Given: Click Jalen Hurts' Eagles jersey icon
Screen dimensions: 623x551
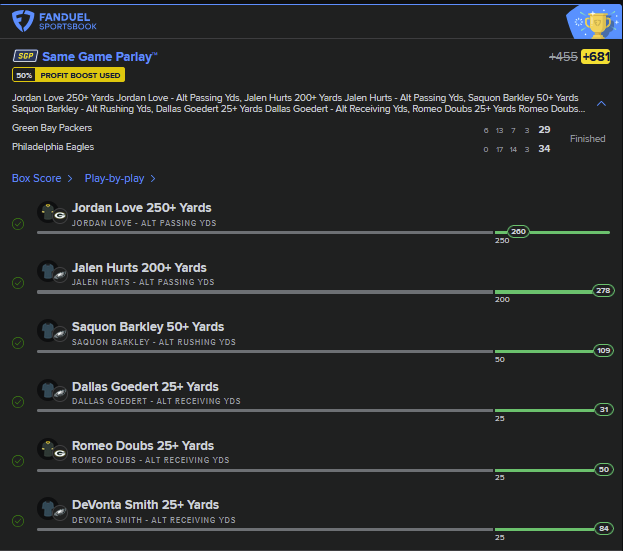Looking at the screenshot, I should (52, 272).
